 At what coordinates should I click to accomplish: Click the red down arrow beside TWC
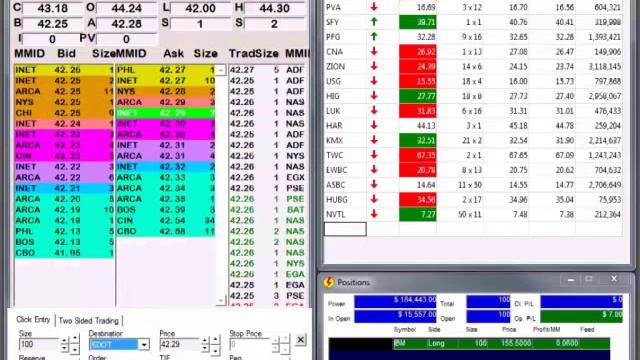(x=374, y=155)
